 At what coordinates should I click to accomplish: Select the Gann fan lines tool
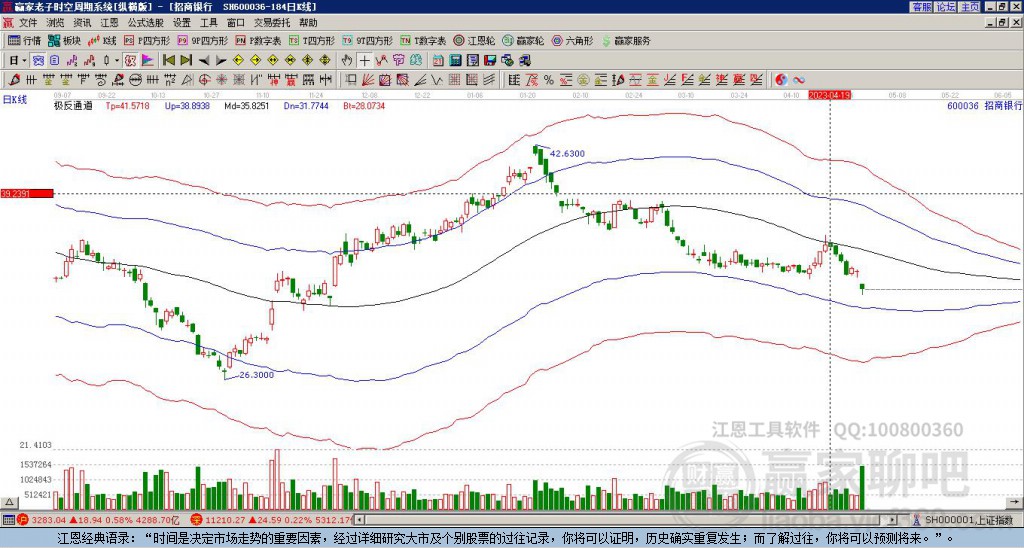tap(368, 80)
